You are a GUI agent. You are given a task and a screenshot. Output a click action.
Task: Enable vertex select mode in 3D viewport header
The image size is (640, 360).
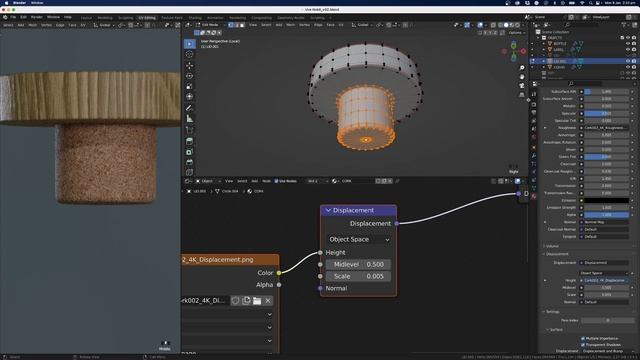pos(231,25)
